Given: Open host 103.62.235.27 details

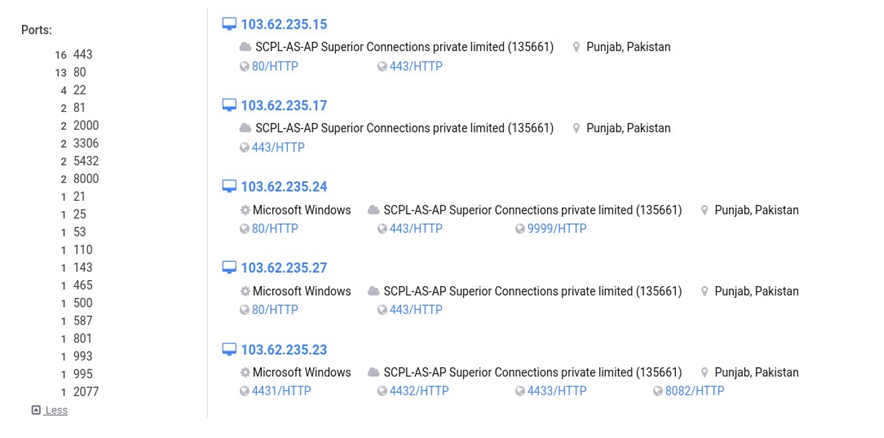Looking at the screenshot, I should [284, 268].
